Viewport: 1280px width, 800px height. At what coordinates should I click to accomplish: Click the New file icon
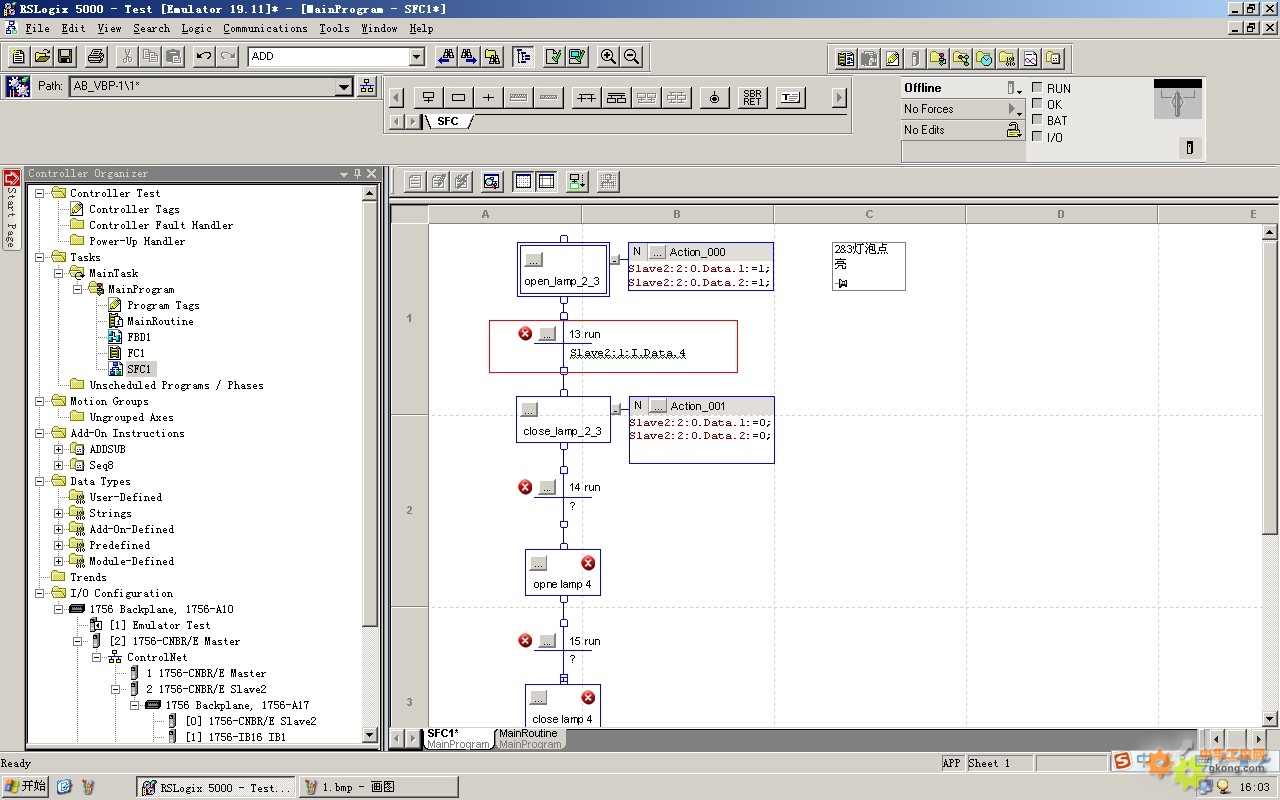(17, 57)
